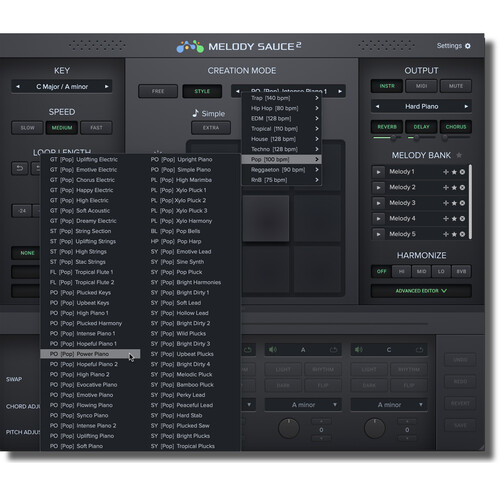Click next instrument arrow beside Hard Piano
The height and width of the screenshot is (500, 500).
(x=466, y=107)
